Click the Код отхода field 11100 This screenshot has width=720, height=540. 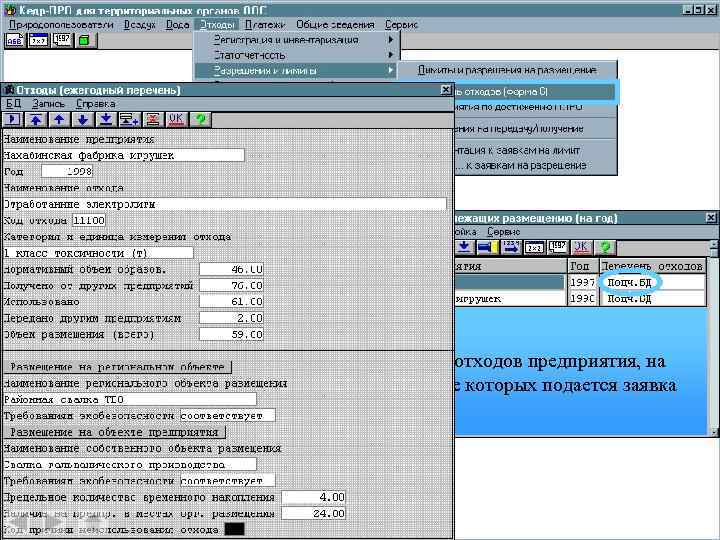point(89,221)
